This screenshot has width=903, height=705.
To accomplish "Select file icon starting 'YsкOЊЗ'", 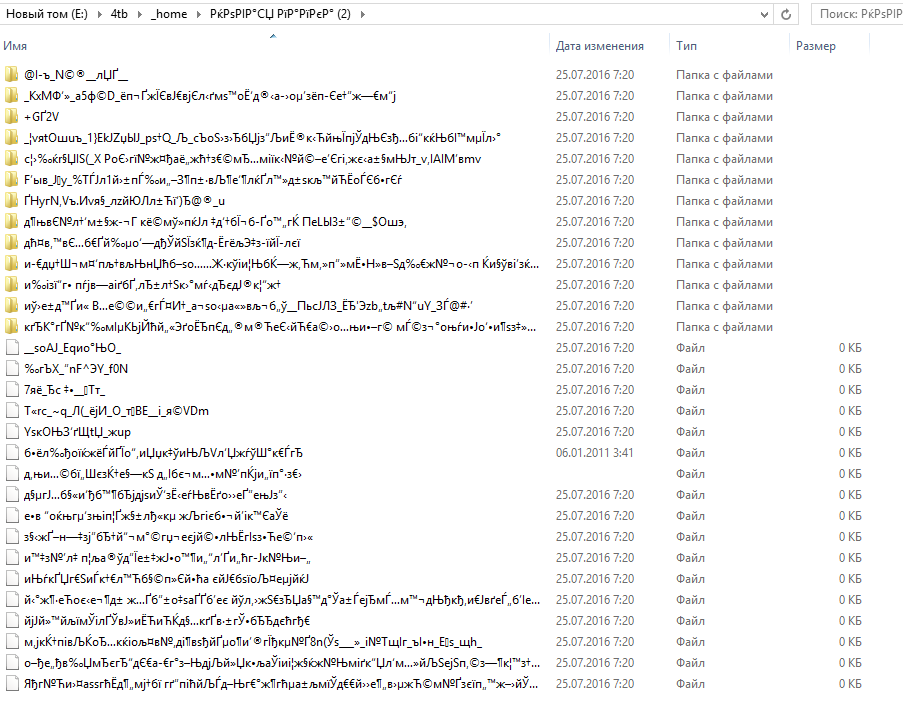I will (x=12, y=432).
